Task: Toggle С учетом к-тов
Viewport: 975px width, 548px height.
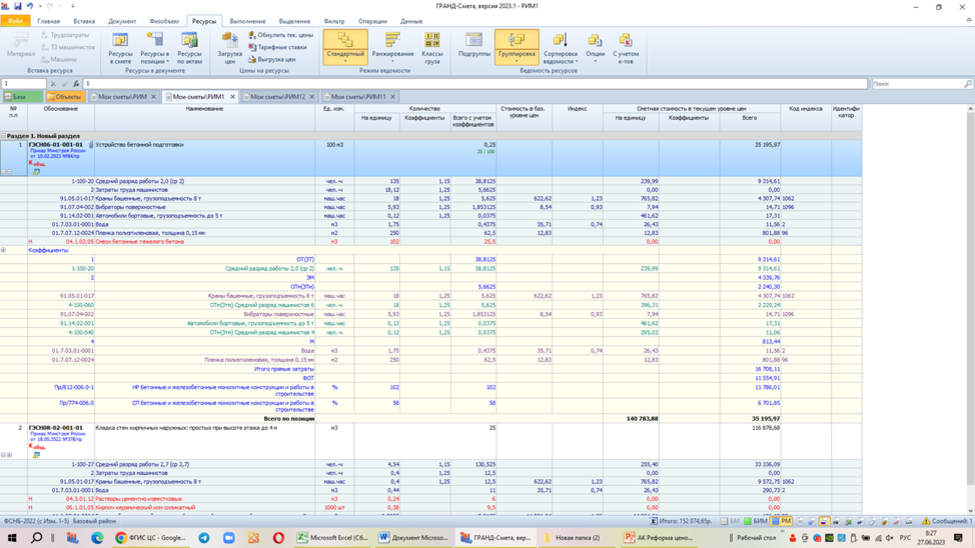Action: [x=626, y=48]
